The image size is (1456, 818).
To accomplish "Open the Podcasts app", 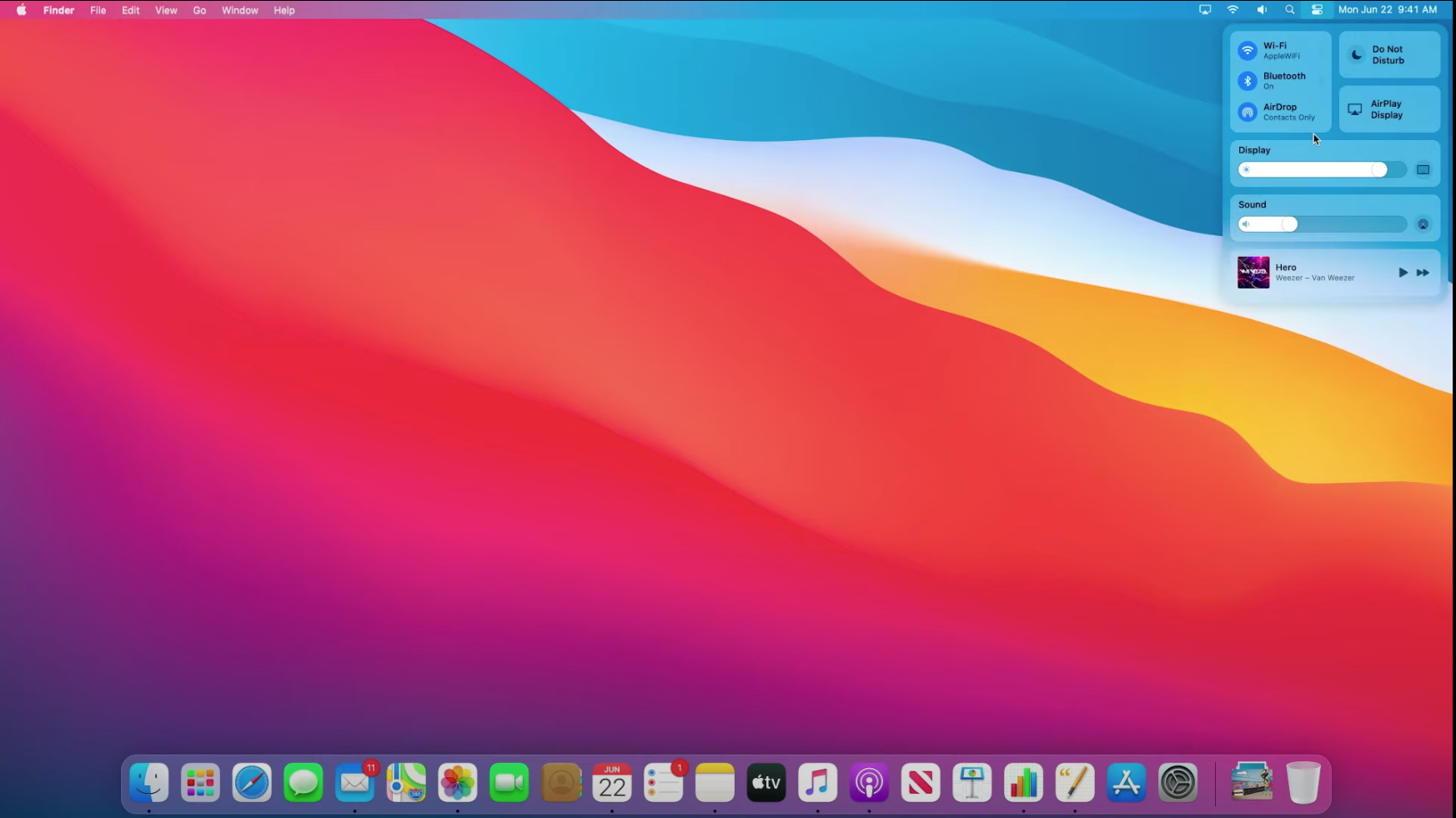I will pos(870,782).
